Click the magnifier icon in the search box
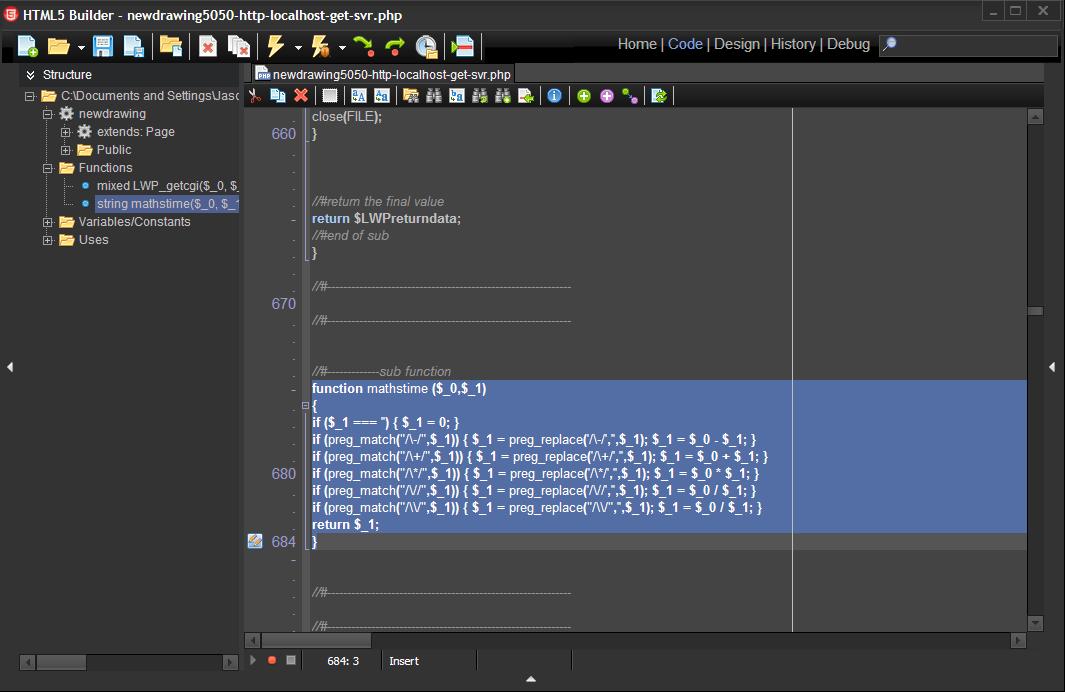1065x692 pixels. coord(889,44)
